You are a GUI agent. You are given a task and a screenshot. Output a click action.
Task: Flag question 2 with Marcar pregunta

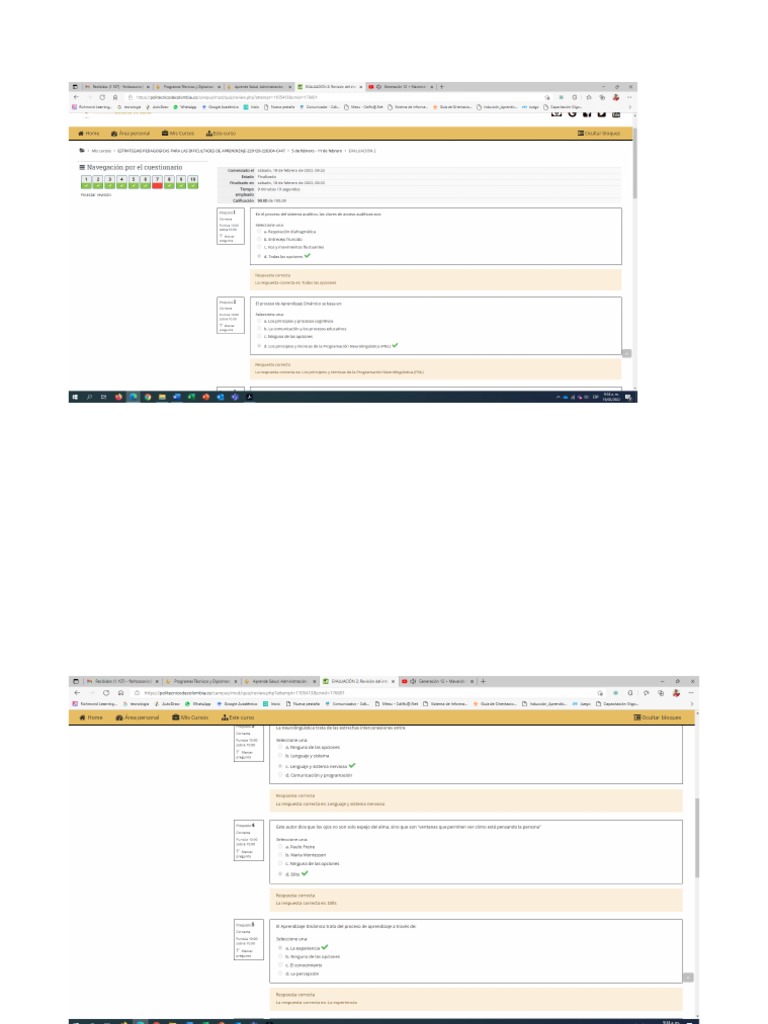[228, 327]
